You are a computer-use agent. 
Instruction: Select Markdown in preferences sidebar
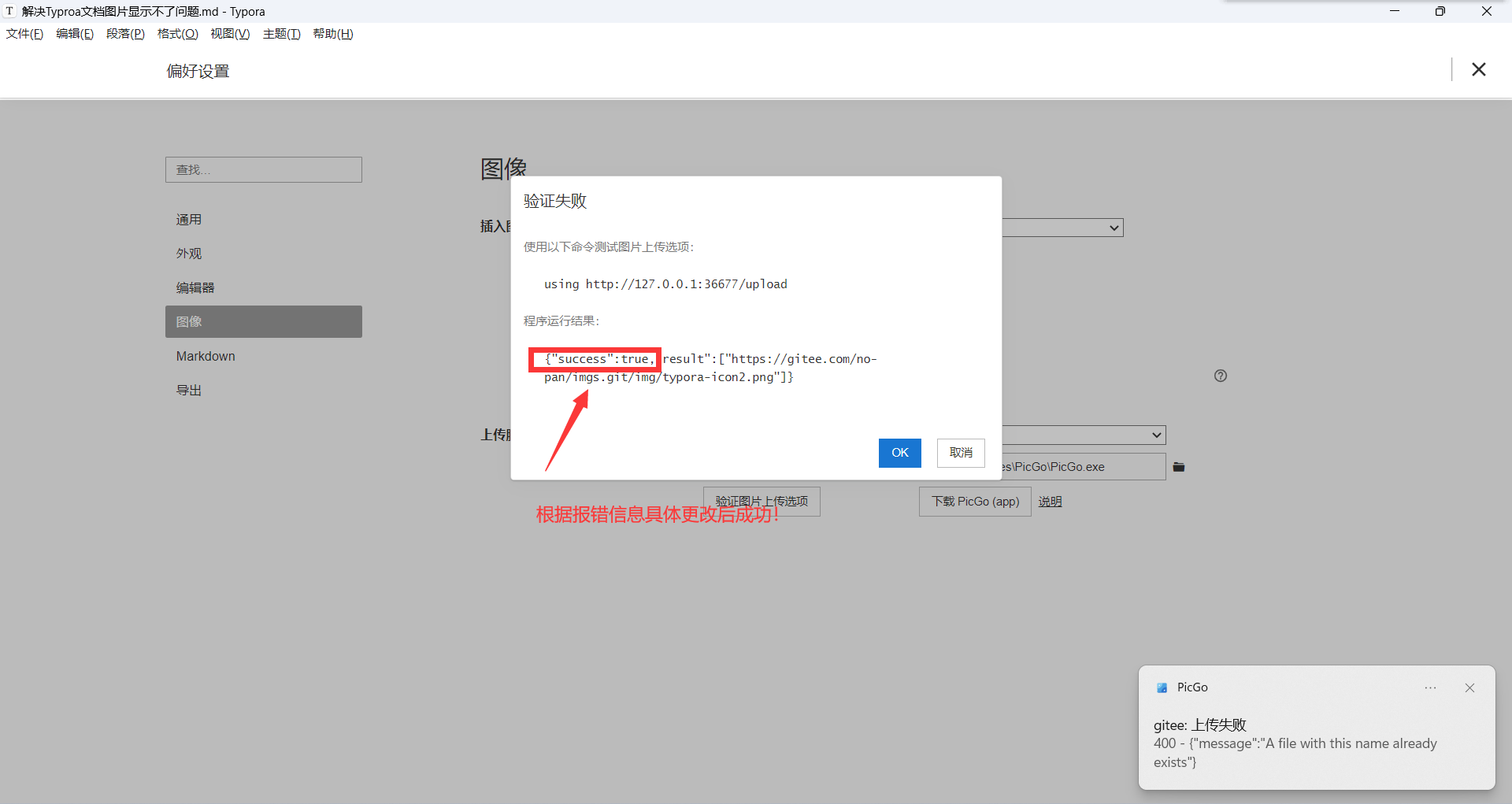pos(264,356)
